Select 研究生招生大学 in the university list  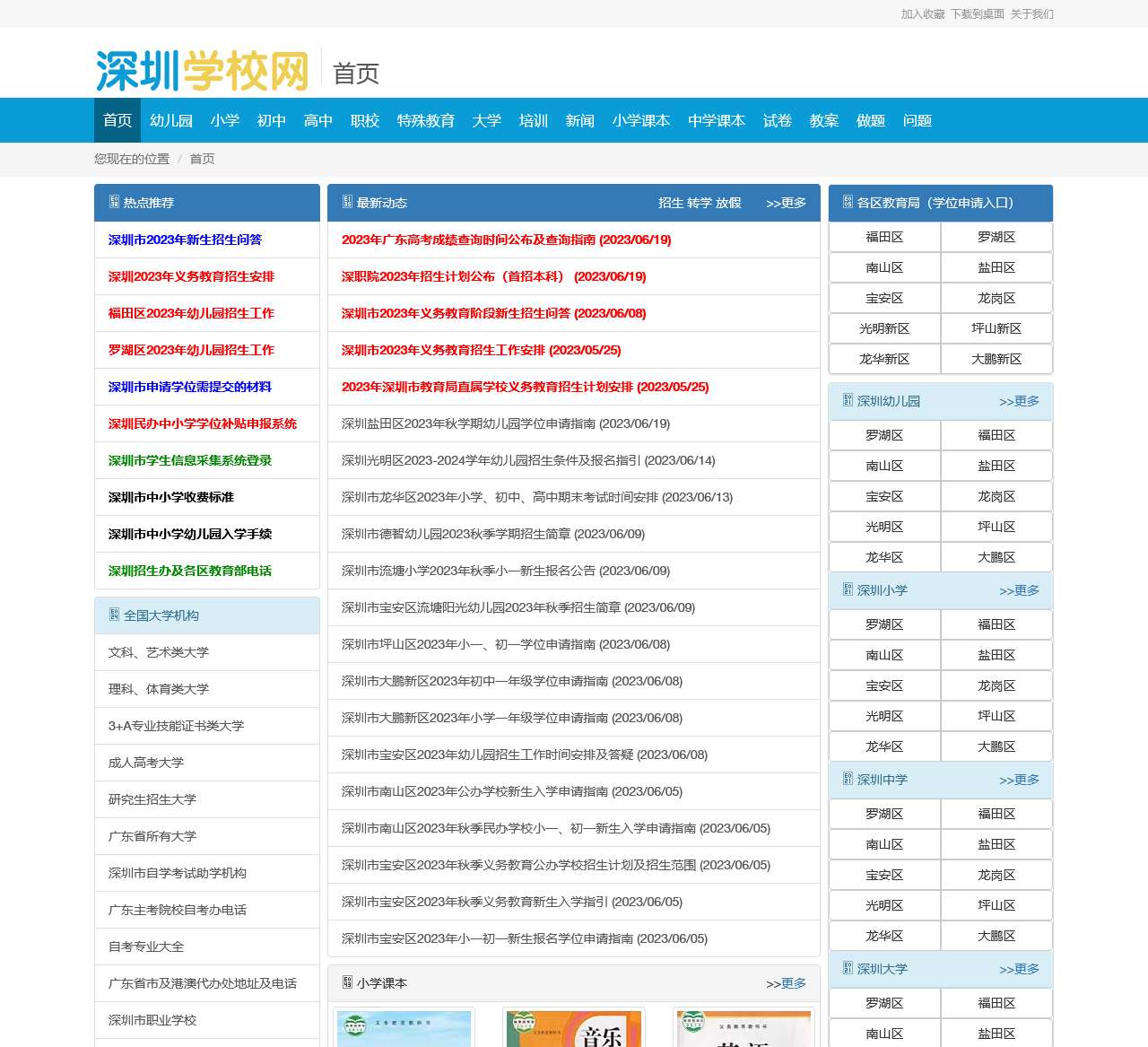pos(152,799)
